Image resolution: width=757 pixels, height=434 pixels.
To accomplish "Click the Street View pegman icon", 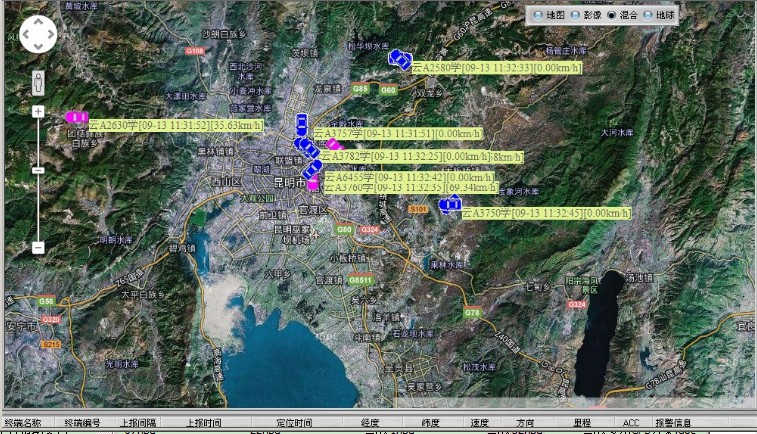I will [38, 81].
